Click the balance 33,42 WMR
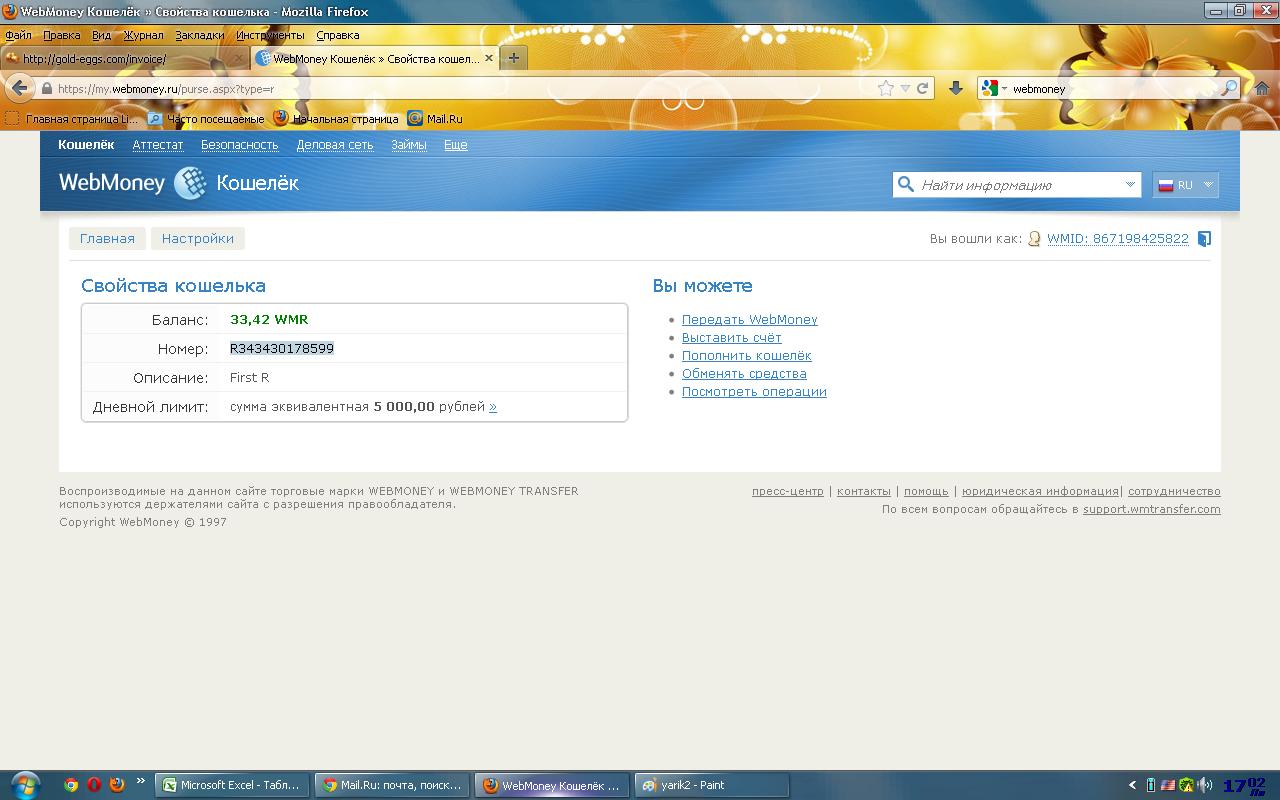1280x800 pixels. pos(269,319)
